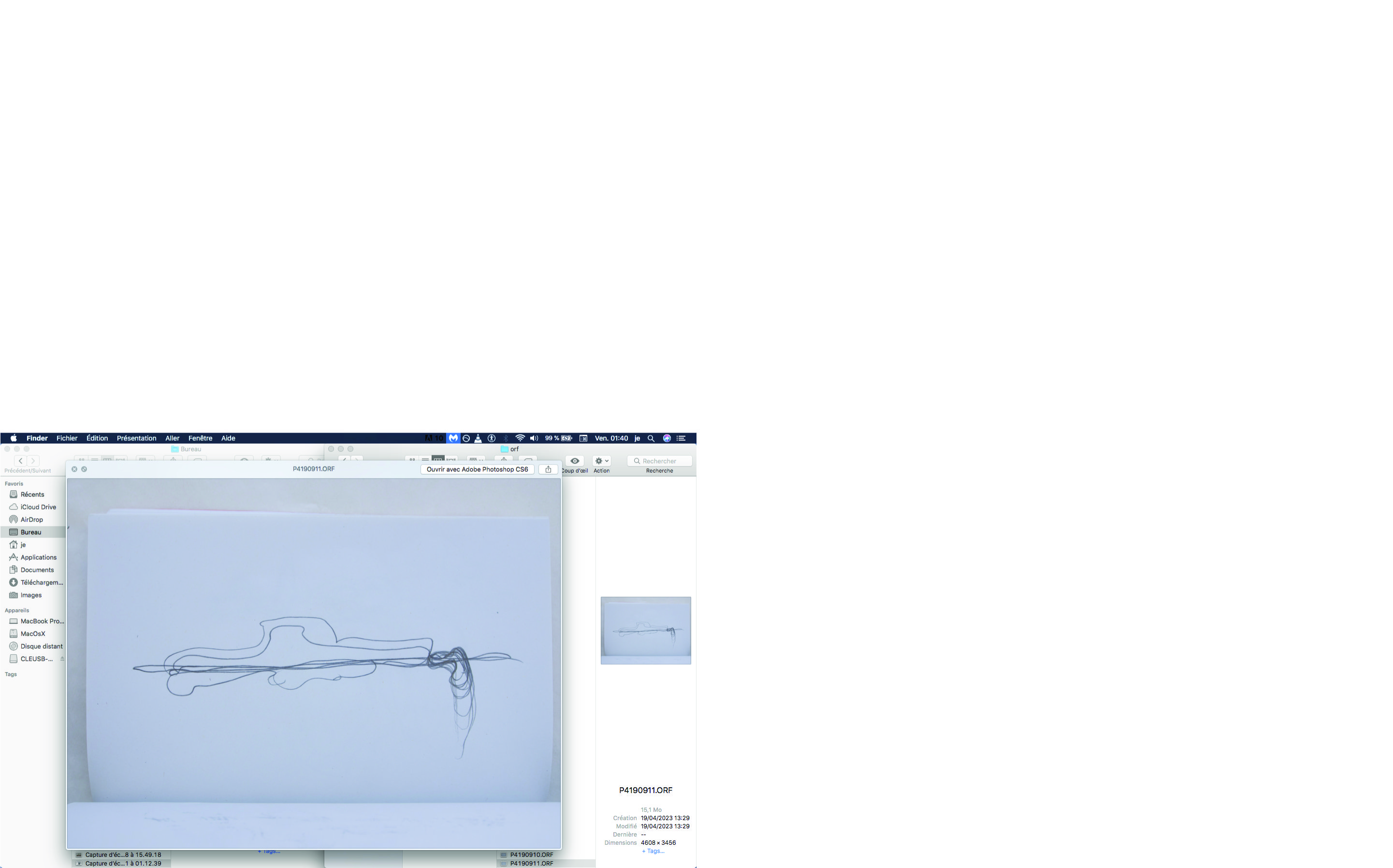The width and height of the screenshot is (1393, 868).
Task: Open the Présentation menu
Action: (136, 438)
